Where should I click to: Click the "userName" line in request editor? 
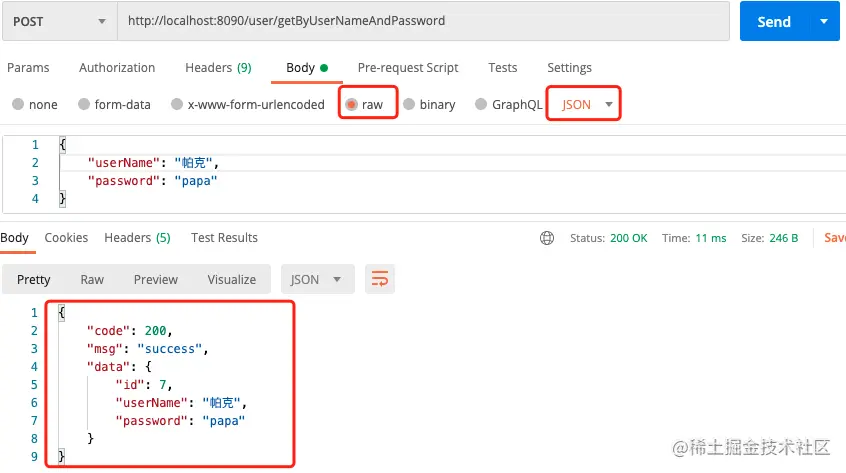pyautogui.click(x=153, y=163)
